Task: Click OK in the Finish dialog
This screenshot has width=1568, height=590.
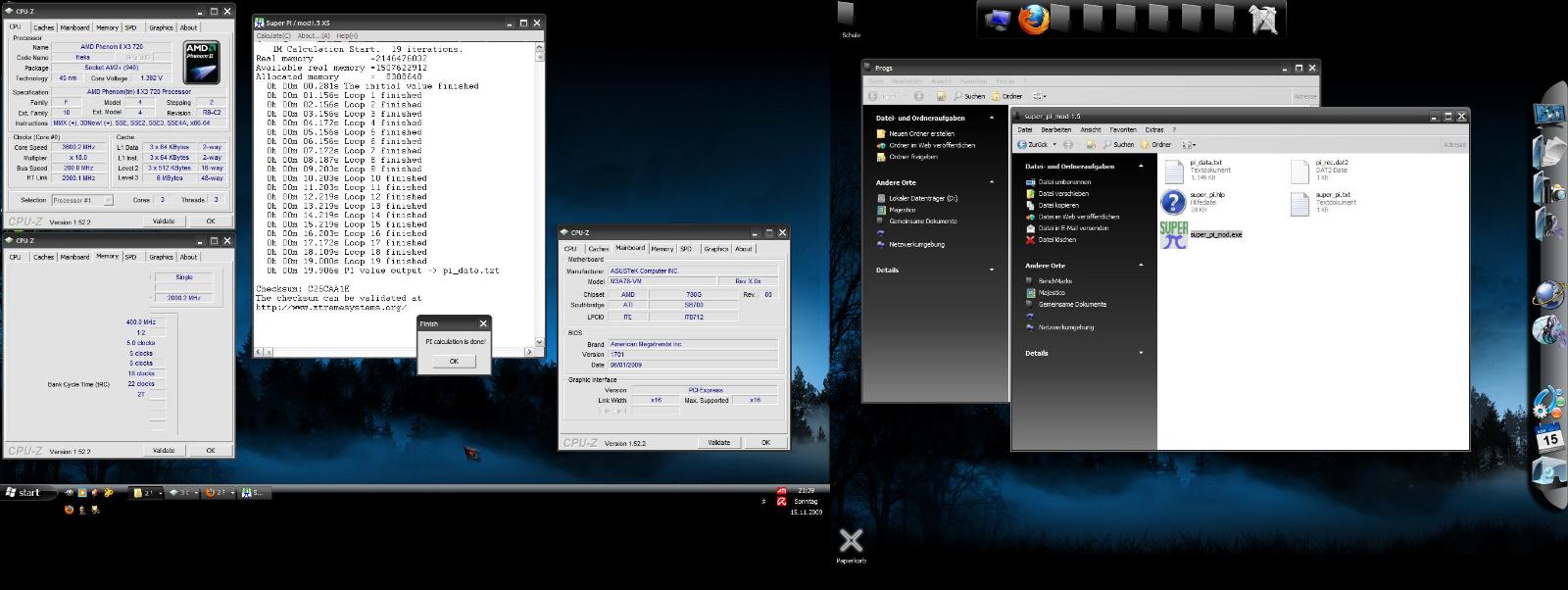Action: 453,361
